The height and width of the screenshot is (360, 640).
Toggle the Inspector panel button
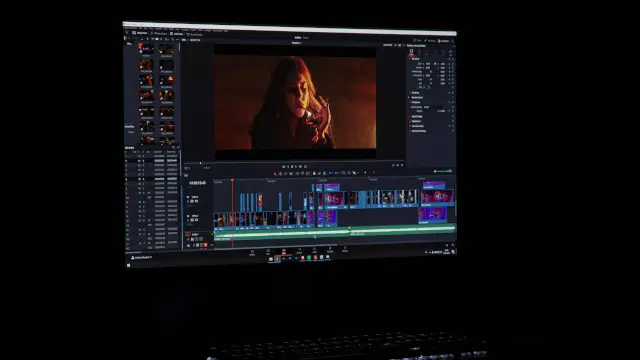pos(443,41)
